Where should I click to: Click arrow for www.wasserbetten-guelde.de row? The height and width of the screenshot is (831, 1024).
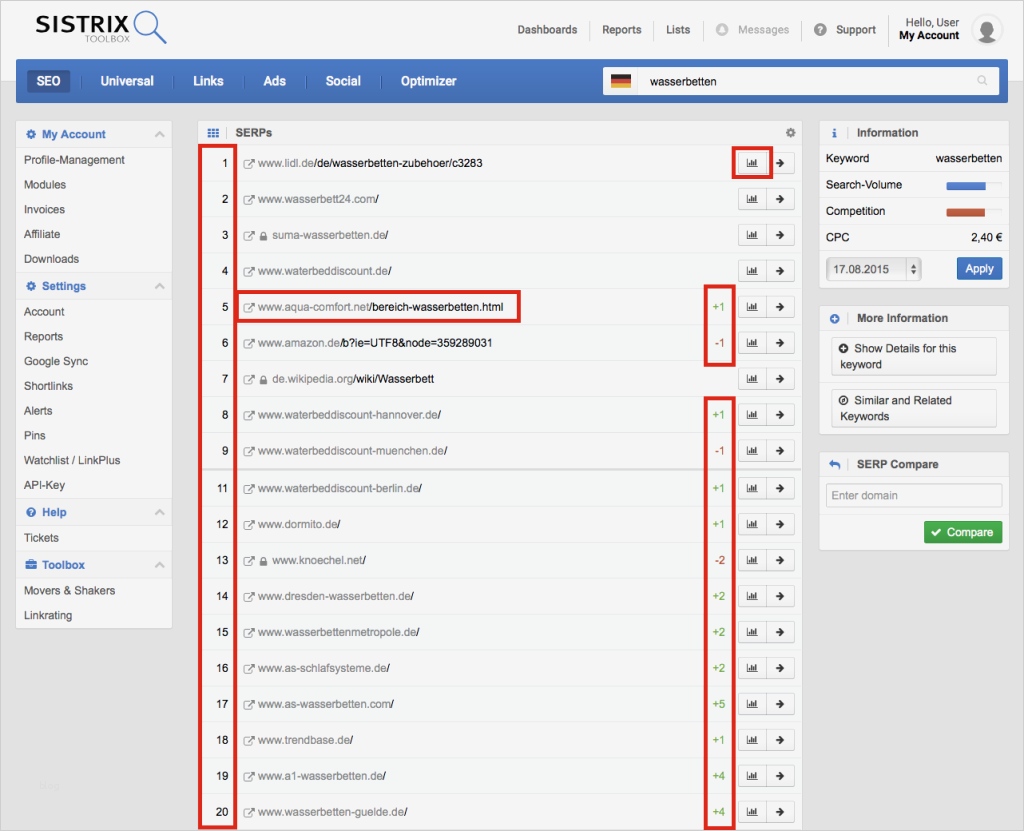point(780,811)
